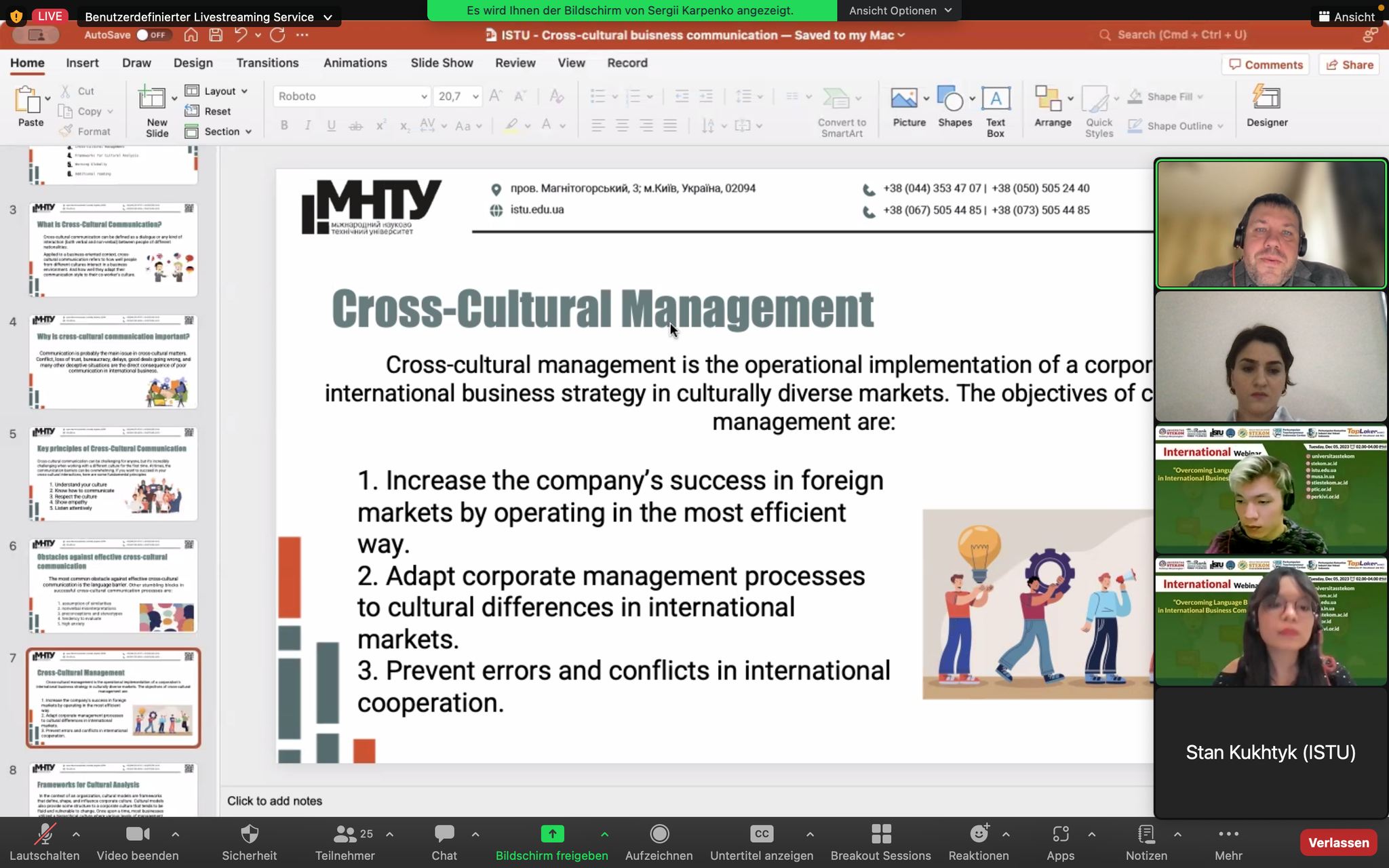1389x868 pixels.
Task: Click the Reset slide button
Action: tap(208, 111)
